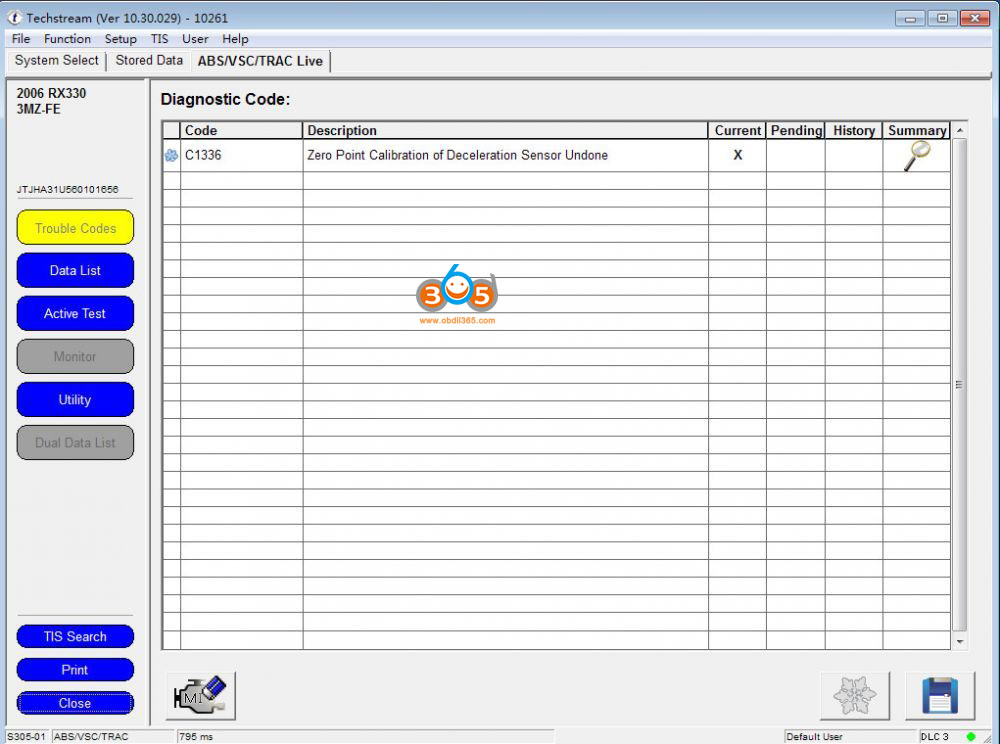1000x744 pixels.
Task: Click the snowflake icon beside code C1336
Action: coord(171,155)
